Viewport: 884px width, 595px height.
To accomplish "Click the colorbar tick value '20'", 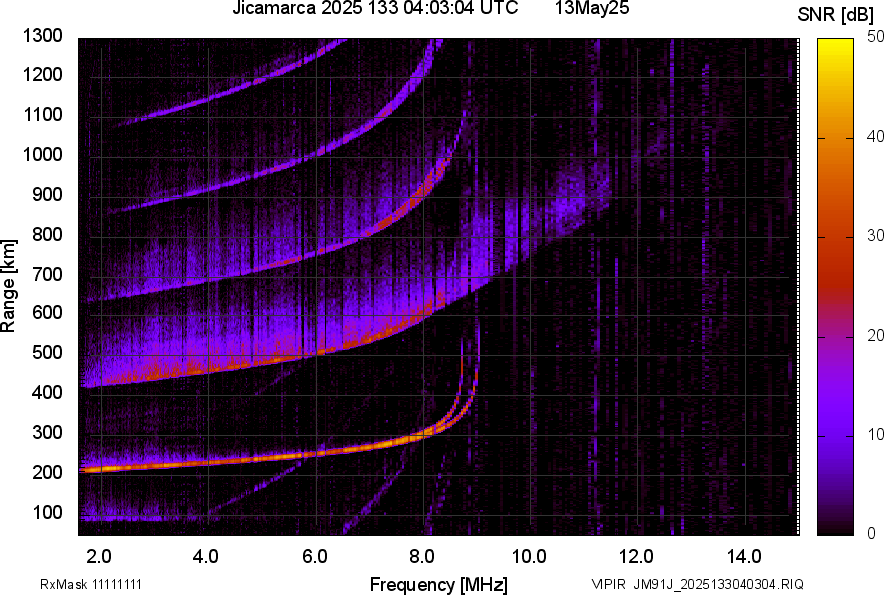I will (876, 336).
